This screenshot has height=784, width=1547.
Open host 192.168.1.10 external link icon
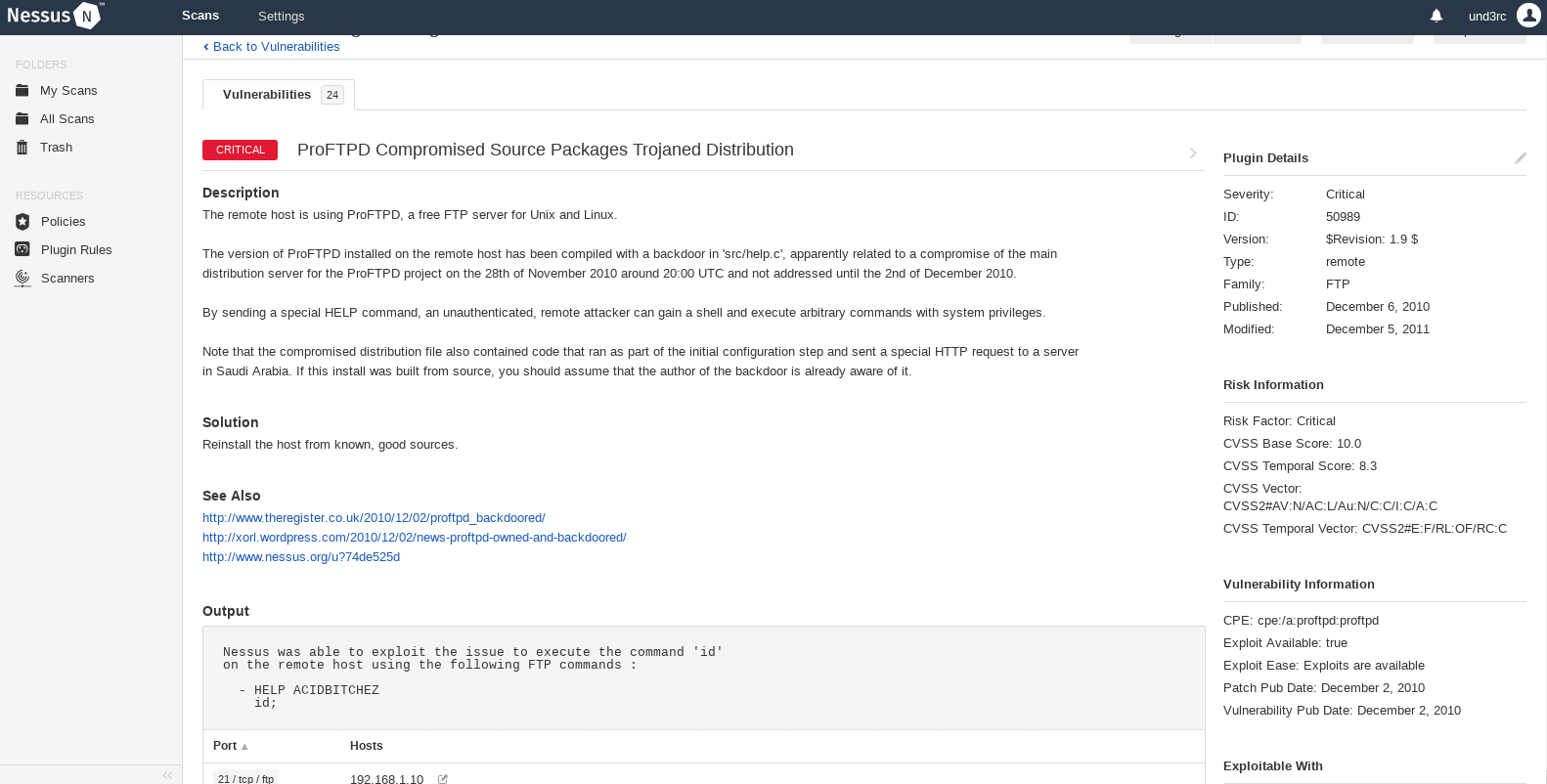pos(443,779)
